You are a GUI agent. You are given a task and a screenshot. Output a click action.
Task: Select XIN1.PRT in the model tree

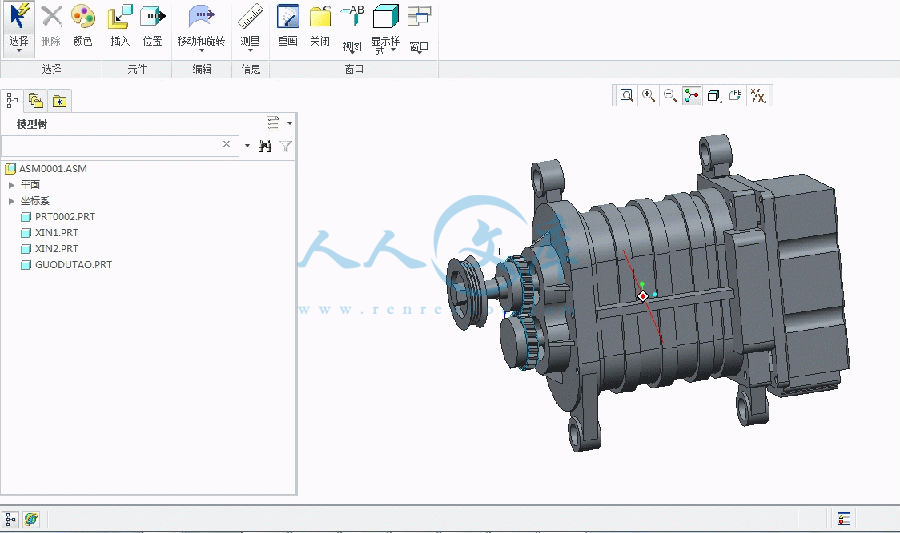(56, 233)
